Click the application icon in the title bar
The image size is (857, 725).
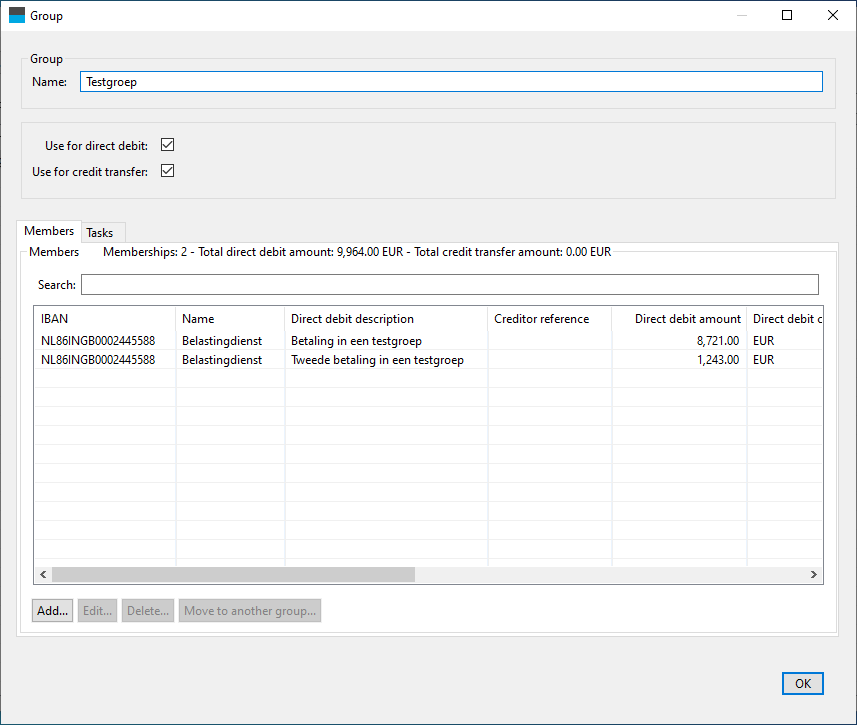[x=17, y=15]
